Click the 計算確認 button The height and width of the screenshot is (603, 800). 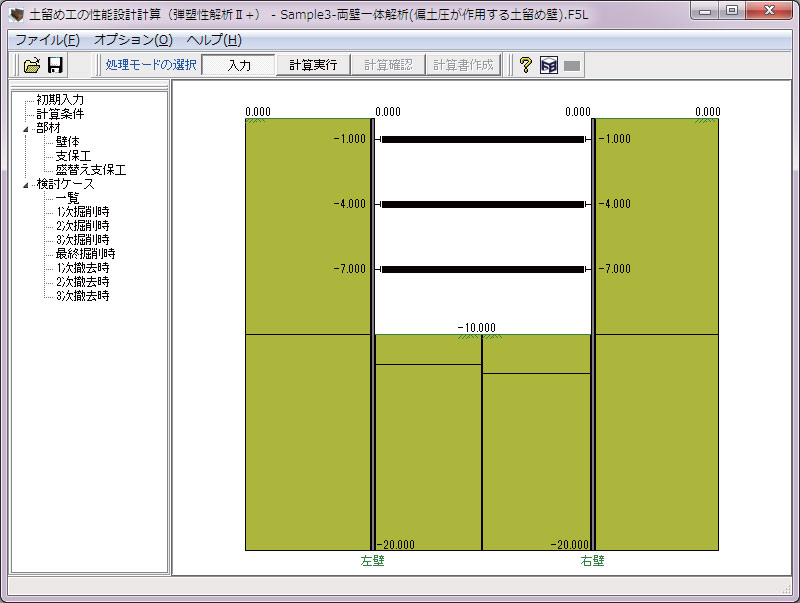[x=388, y=65]
